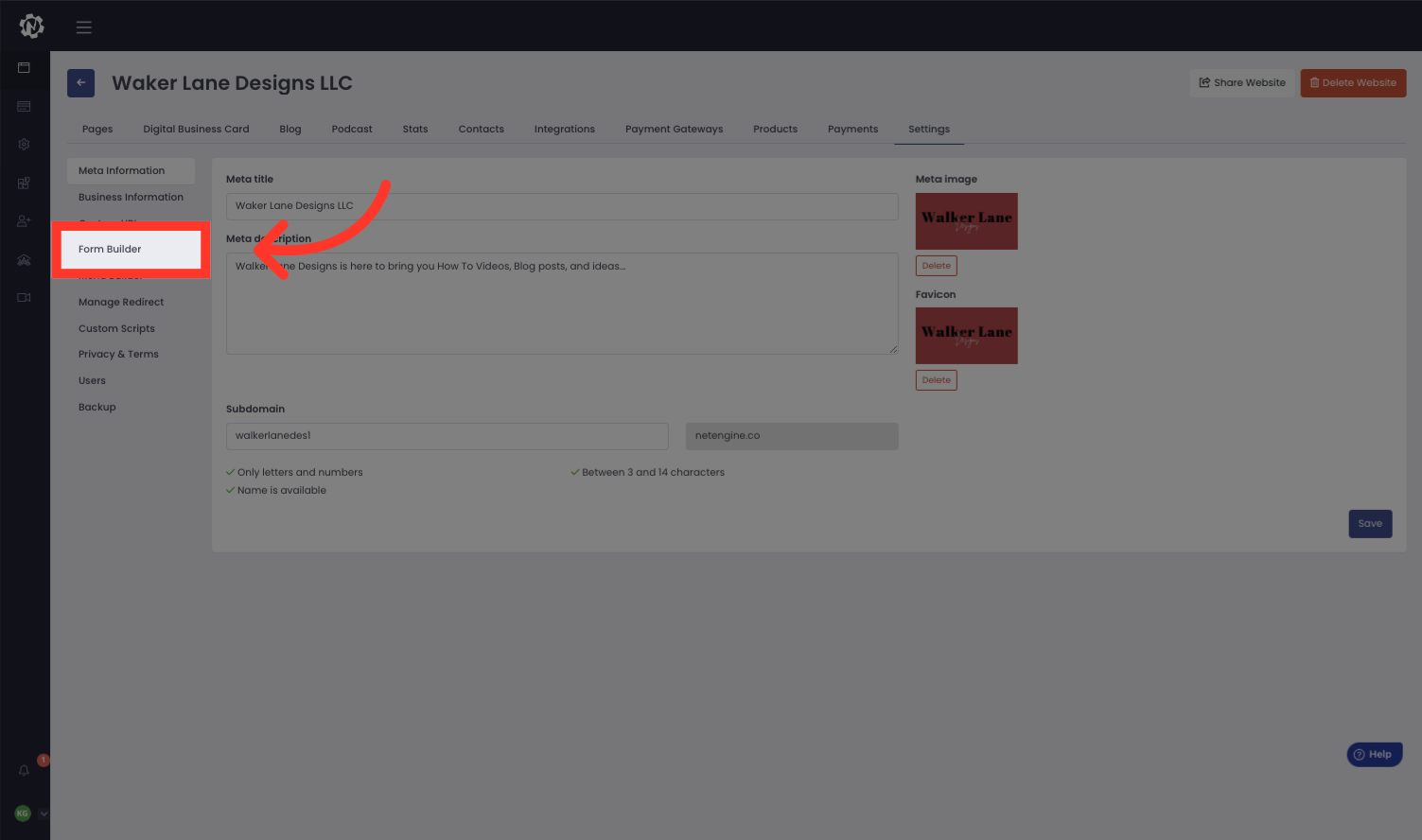This screenshot has height=840, width=1422.
Task: Switch to Digital Business Card tab
Action: tap(196, 130)
